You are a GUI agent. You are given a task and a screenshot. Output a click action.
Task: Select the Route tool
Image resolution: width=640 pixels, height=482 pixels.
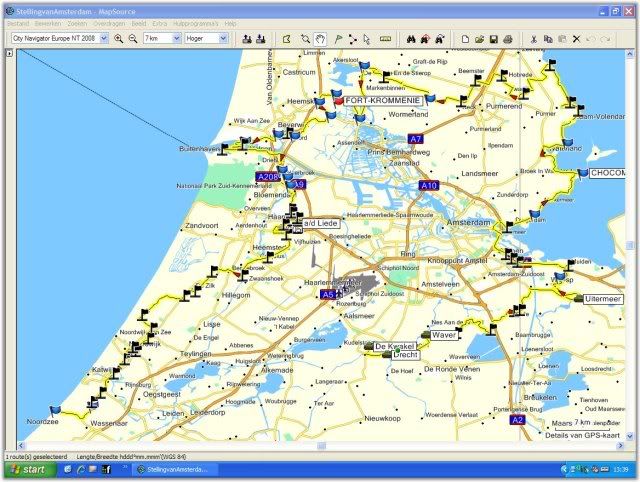tap(353, 39)
